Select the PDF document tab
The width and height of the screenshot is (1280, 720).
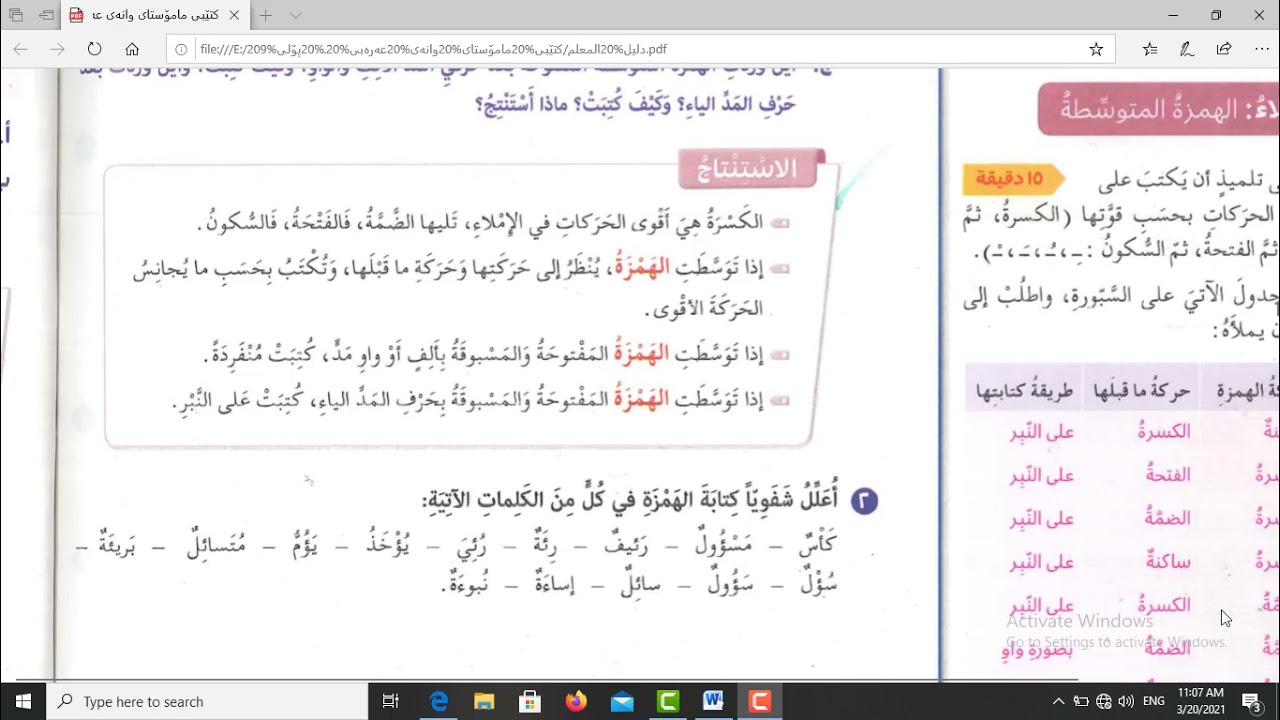pyautogui.click(x=155, y=16)
